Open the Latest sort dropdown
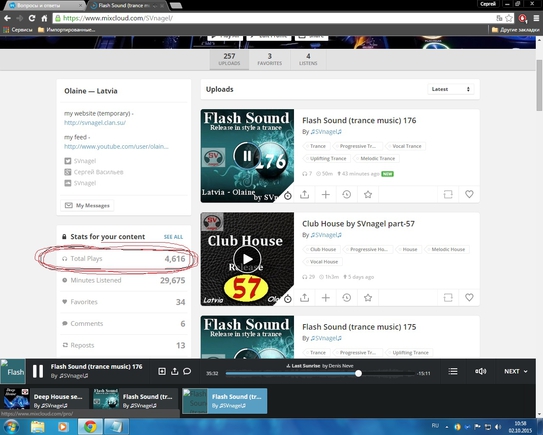 coord(451,89)
